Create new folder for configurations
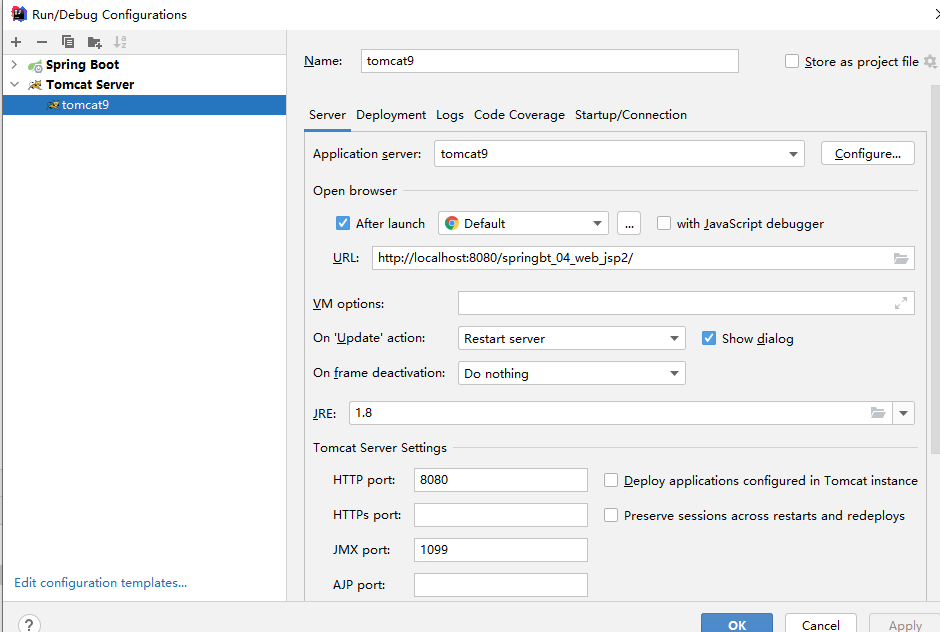Screen dimensions: 940x632 click(94, 42)
